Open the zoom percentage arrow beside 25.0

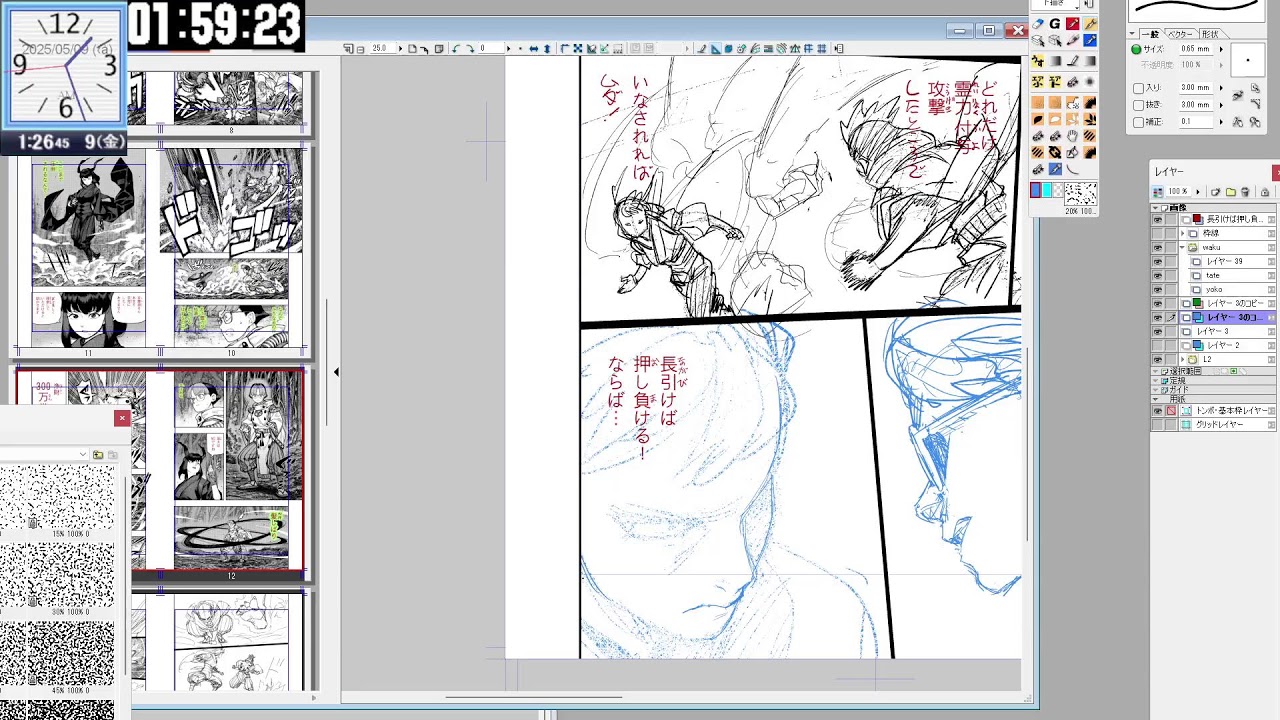(x=401, y=48)
